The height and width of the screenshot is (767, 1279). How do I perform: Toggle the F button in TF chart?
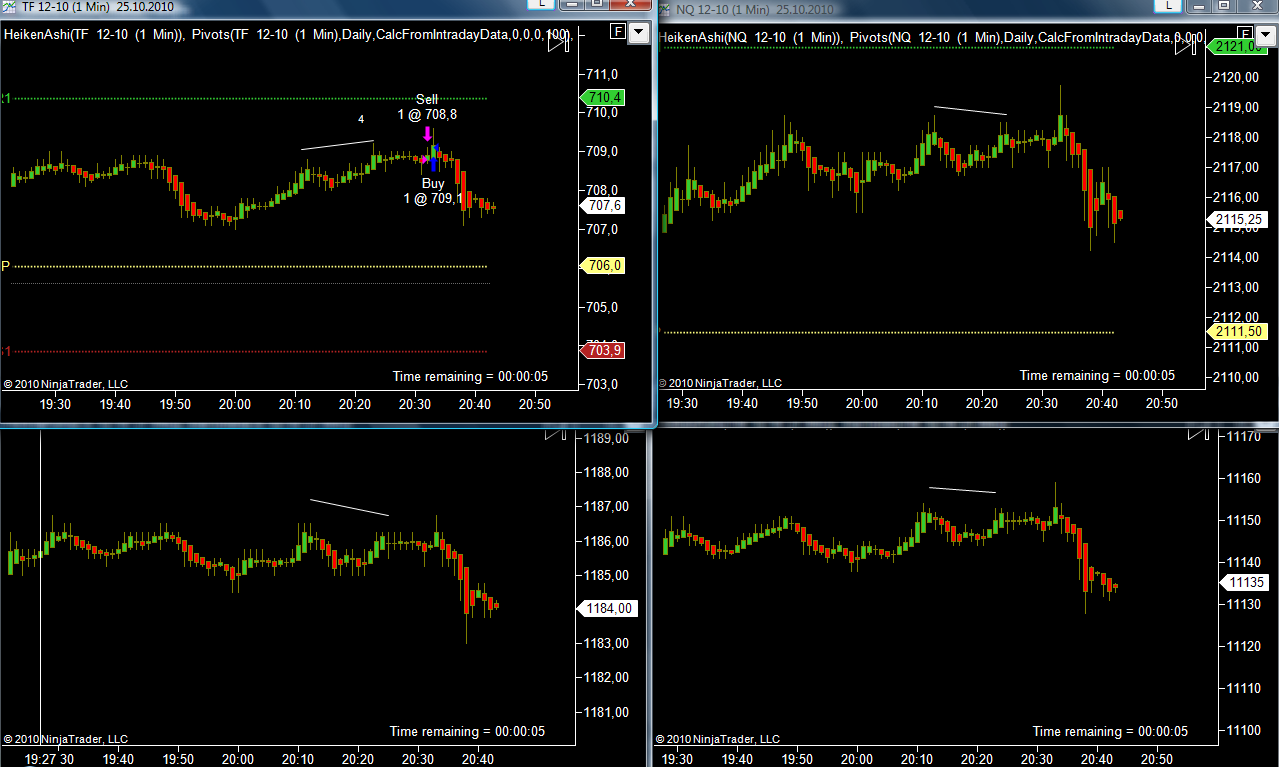[x=617, y=32]
